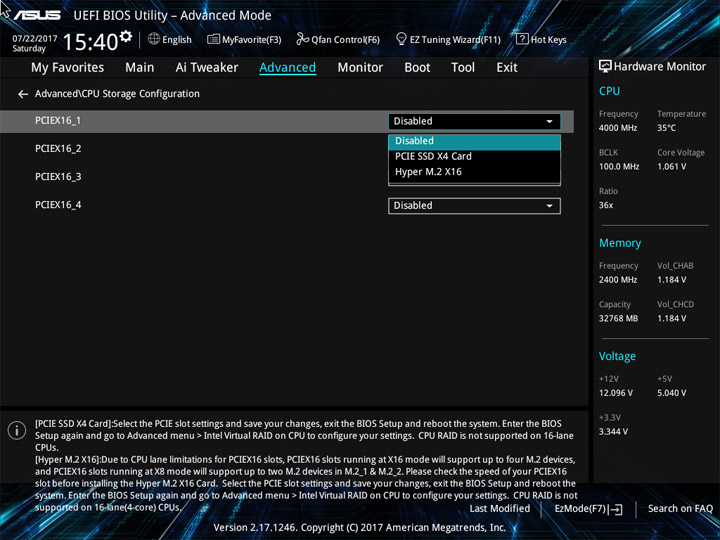Click the Hardware Monitor title

coord(659,67)
